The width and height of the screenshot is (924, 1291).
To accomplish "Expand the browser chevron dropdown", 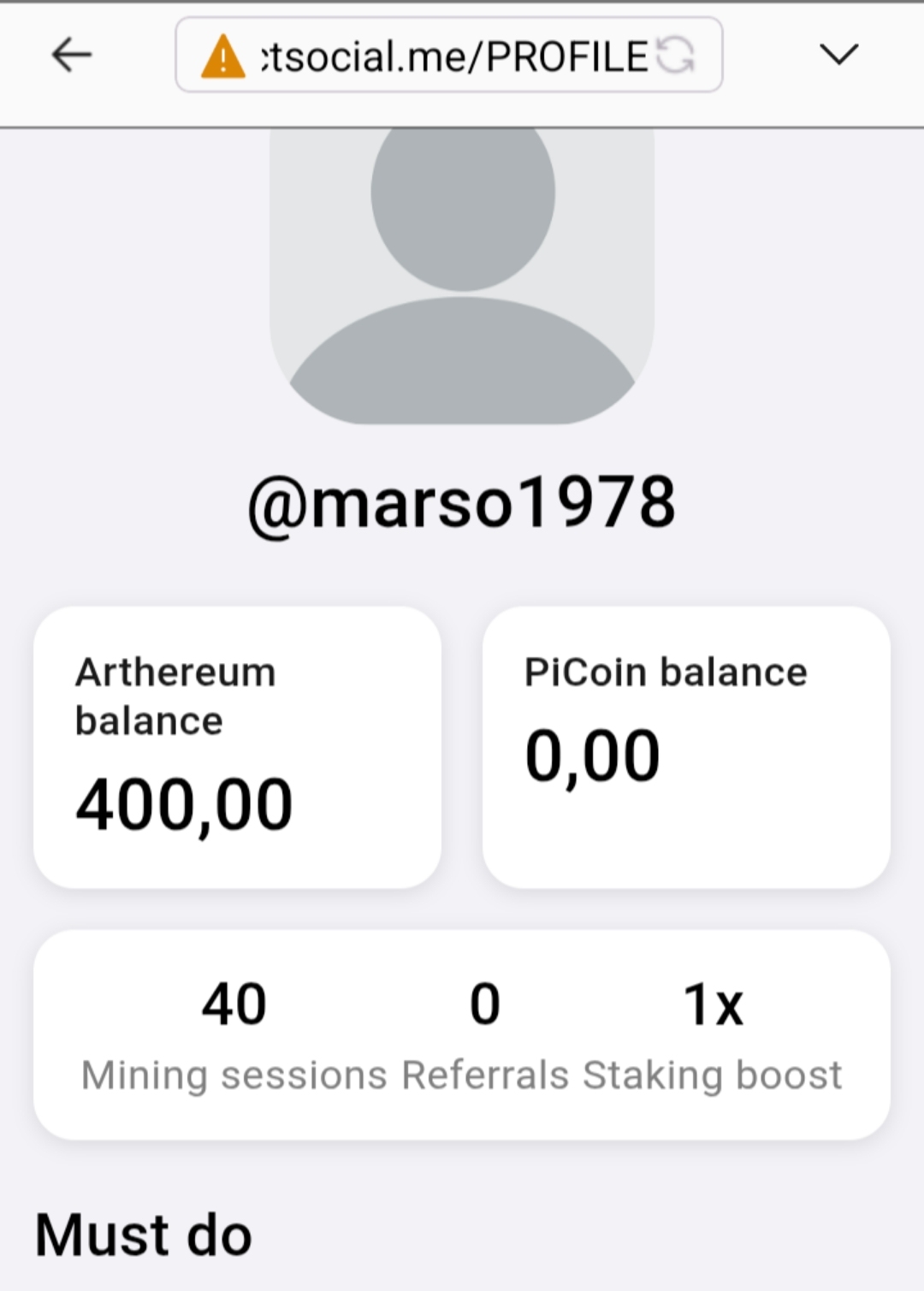I will coord(838,54).
